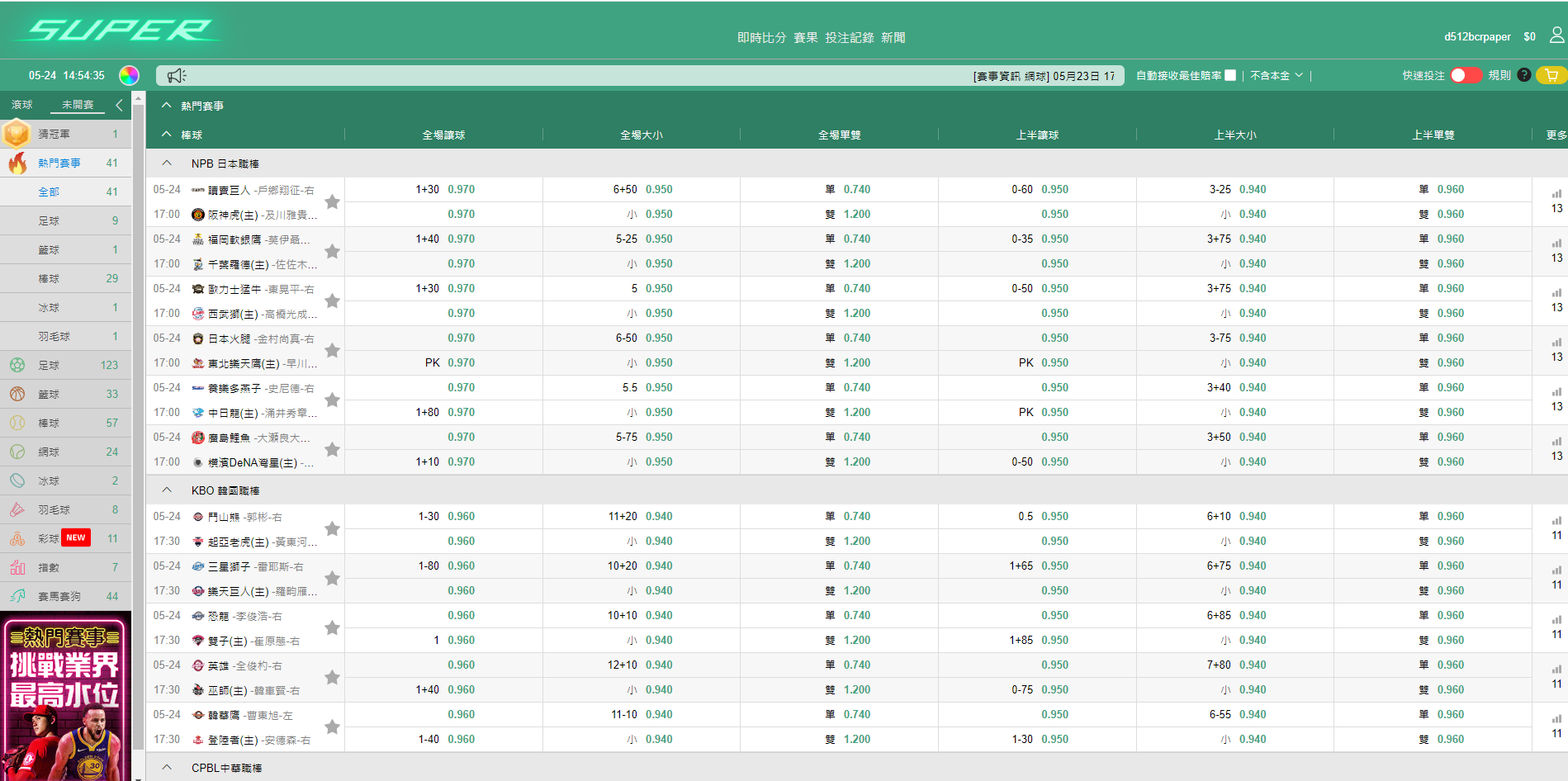Select the champion guess trophy icon
The height and width of the screenshot is (781, 1568).
(17, 134)
